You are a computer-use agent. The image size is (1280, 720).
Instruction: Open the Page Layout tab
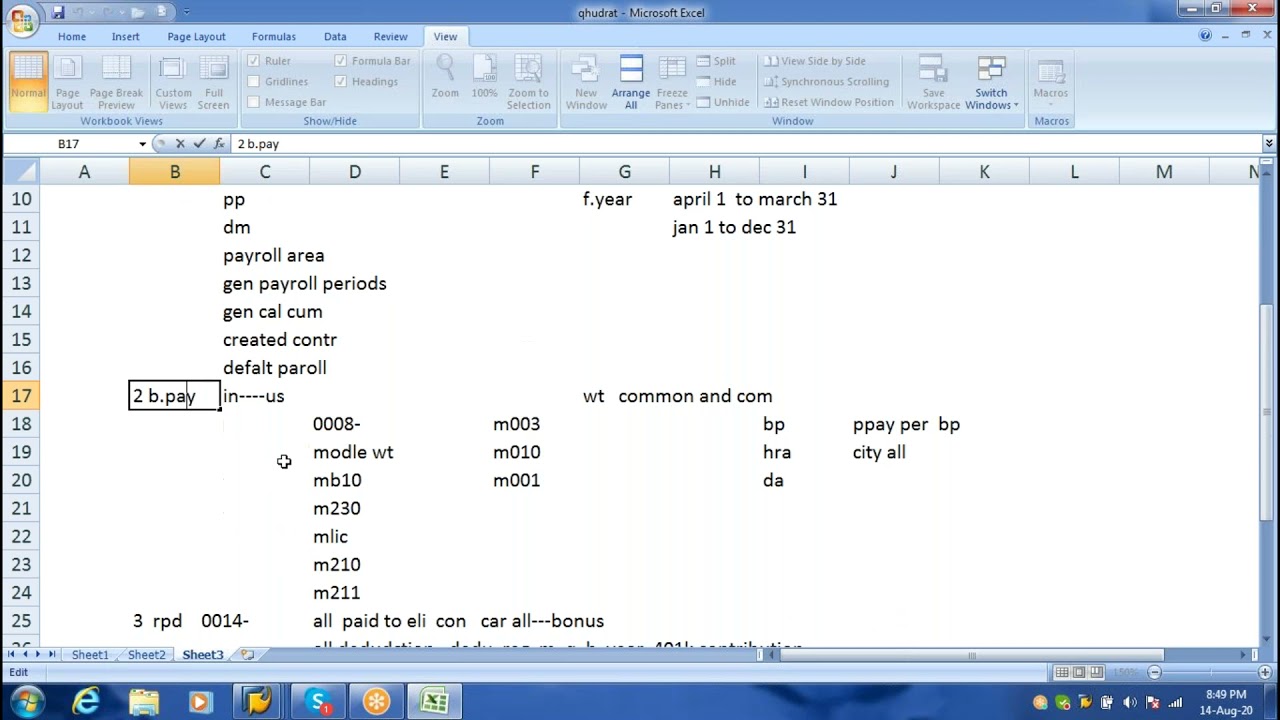pyautogui.click(x=196, y=37)
